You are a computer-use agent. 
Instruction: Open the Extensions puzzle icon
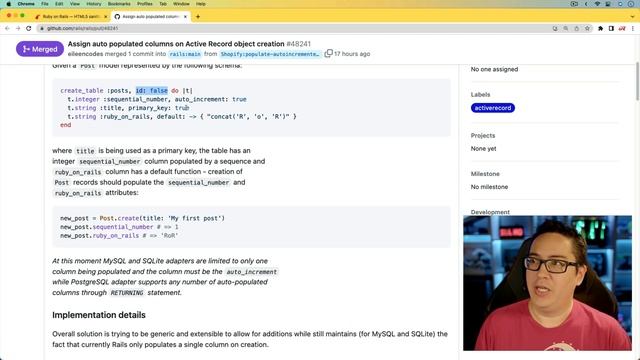tap(600, 28)
